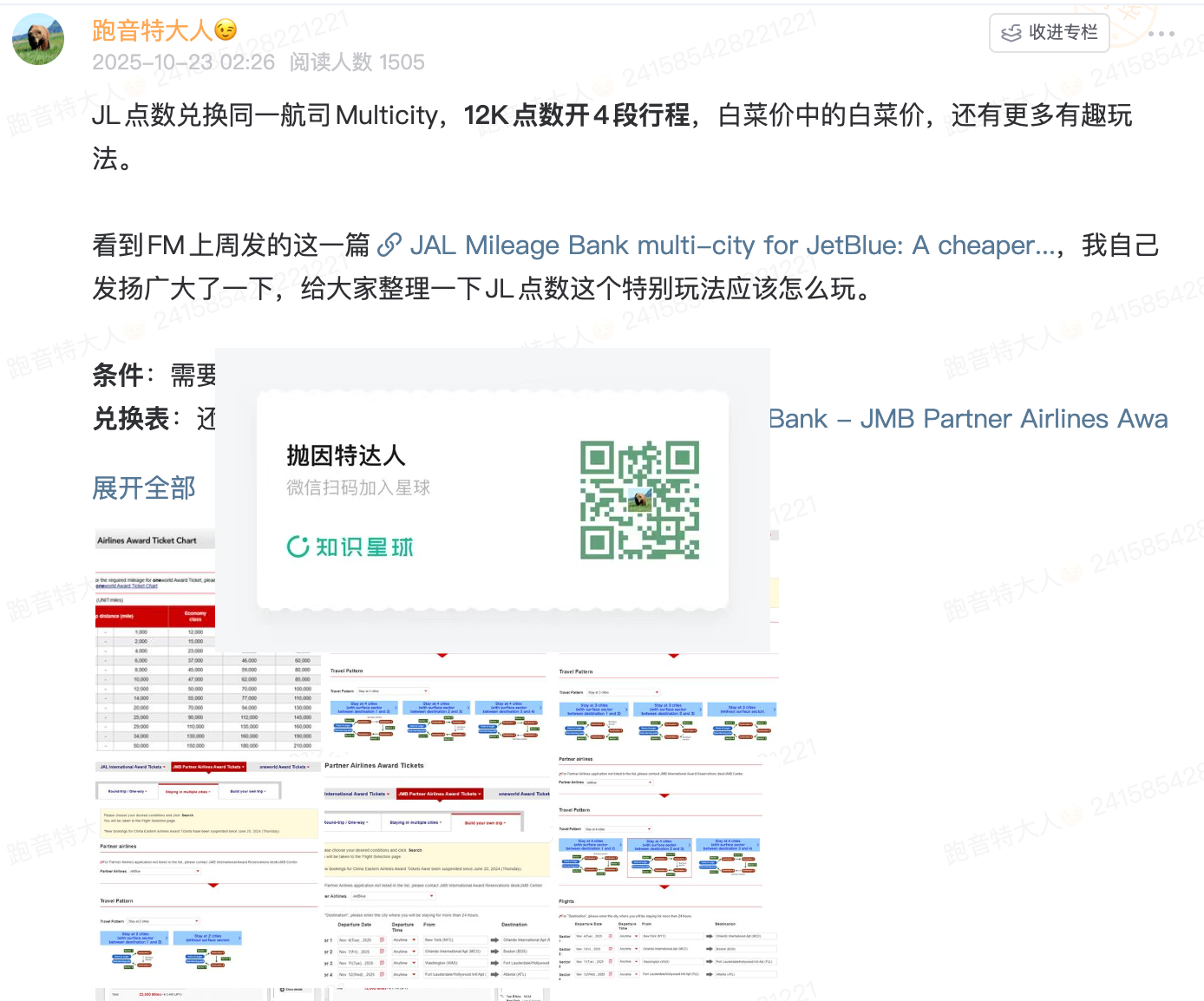Viewport: 1204px width, 1001px height.
Task: Click the 知识星球 circular green logo
Action: tap(298, 546)
